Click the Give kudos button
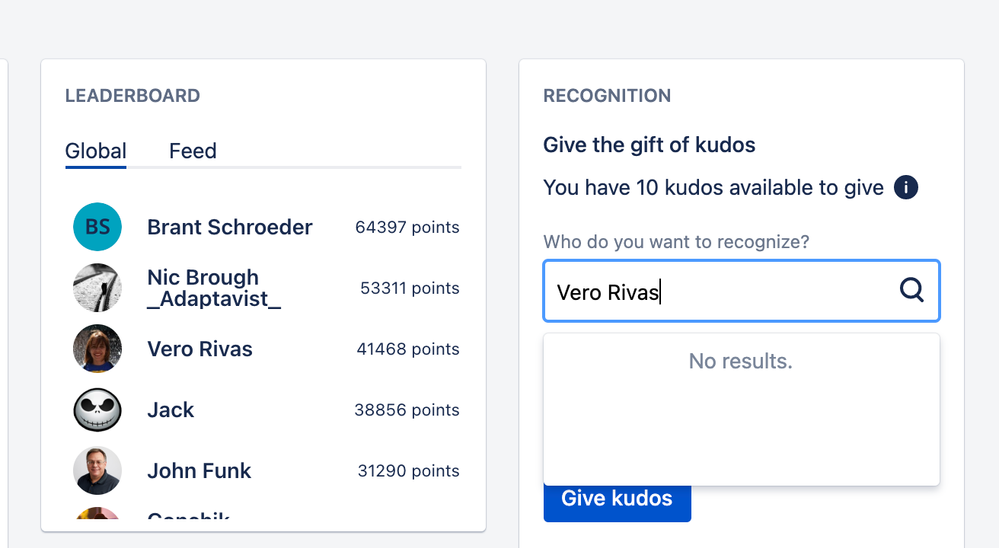The image size is (999, 548). point(617,498)
